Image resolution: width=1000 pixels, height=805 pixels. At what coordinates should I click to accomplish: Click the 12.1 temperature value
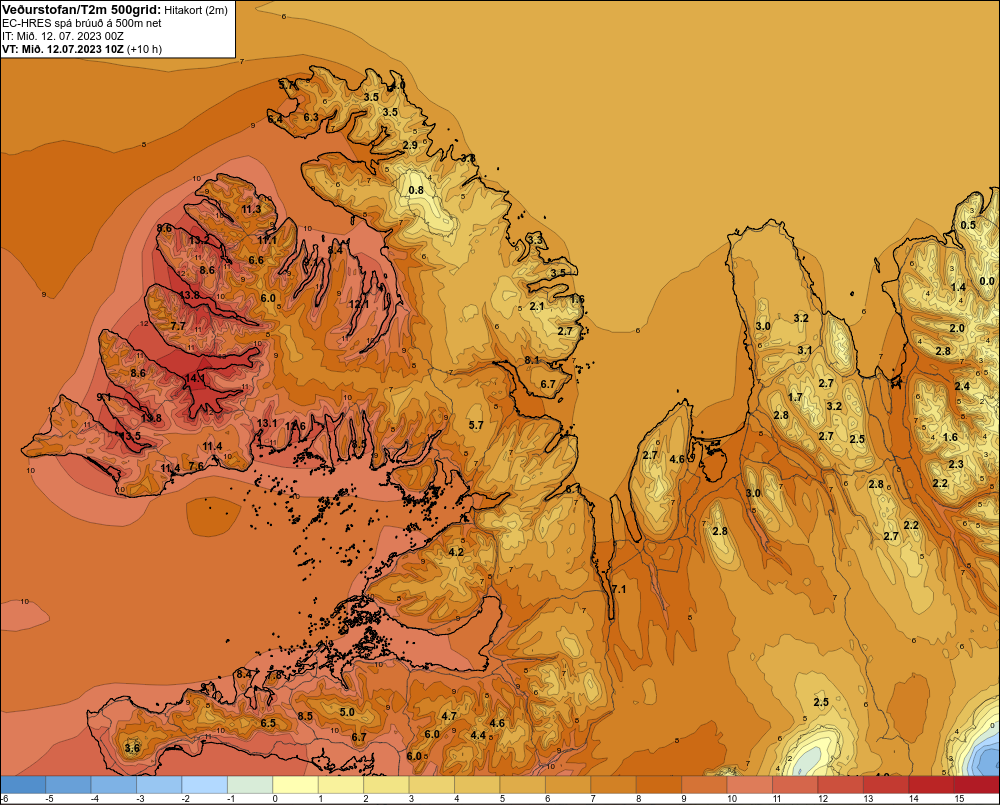point(358,304)
